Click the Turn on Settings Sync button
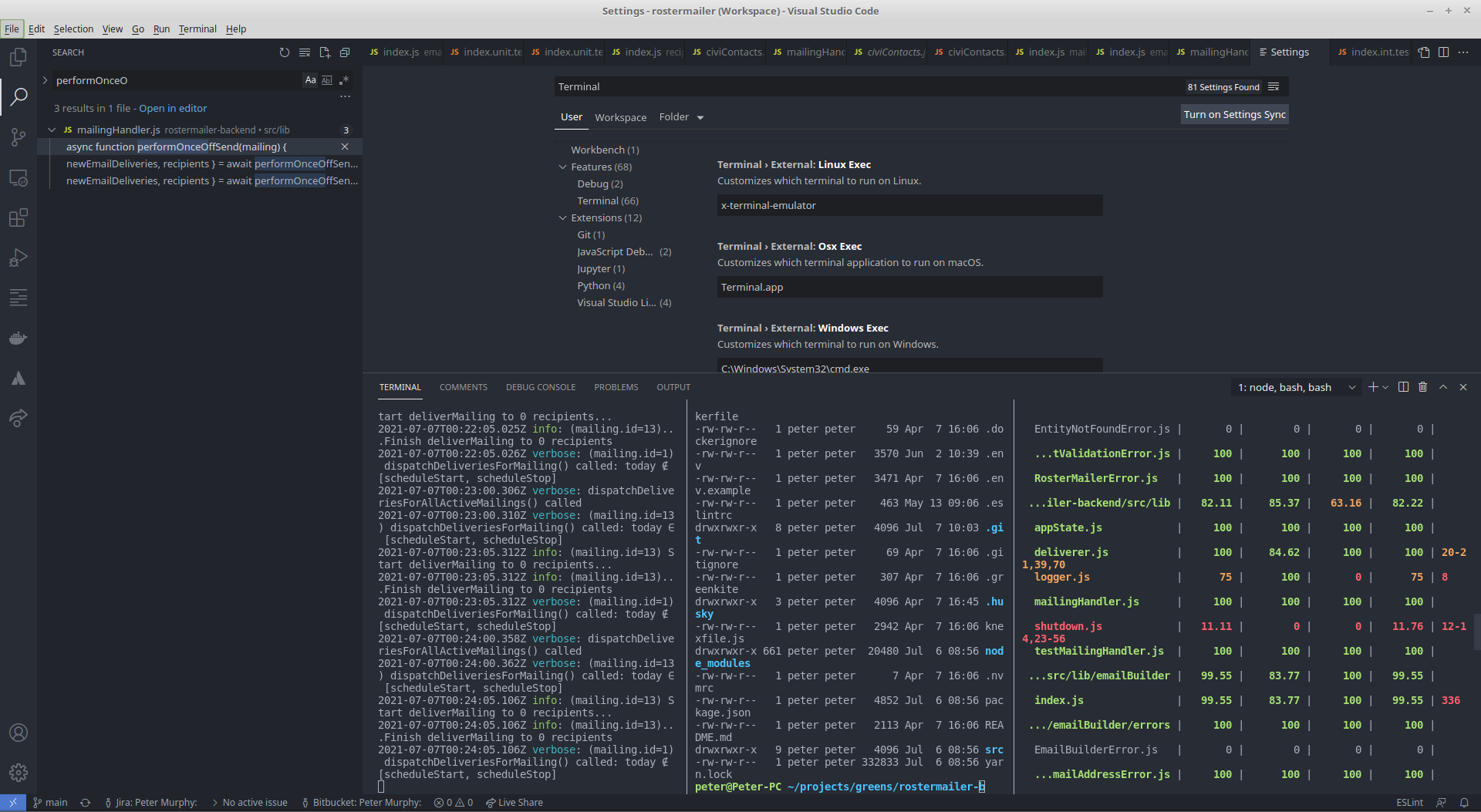This screenshot has height=812, width=1481. pos(1234,114)
